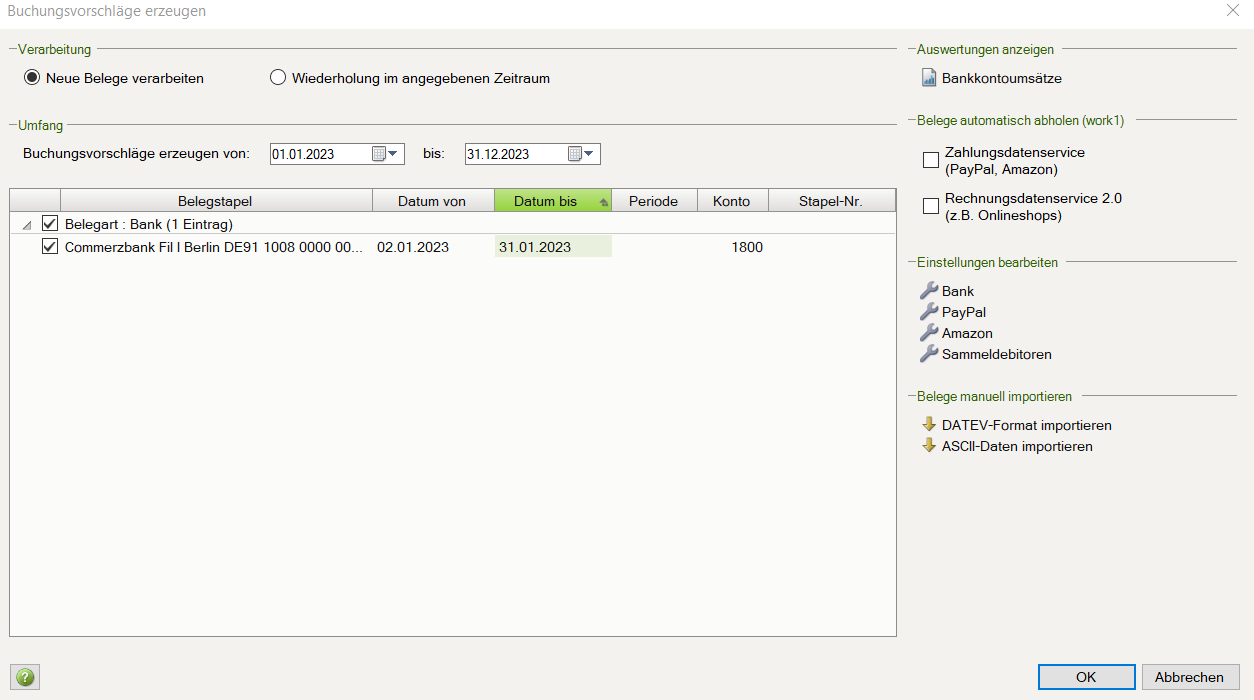Dismiss the dialog with Abbrechen
The width and height of the screenshot is (1254, 700).
click(1190, 676)
